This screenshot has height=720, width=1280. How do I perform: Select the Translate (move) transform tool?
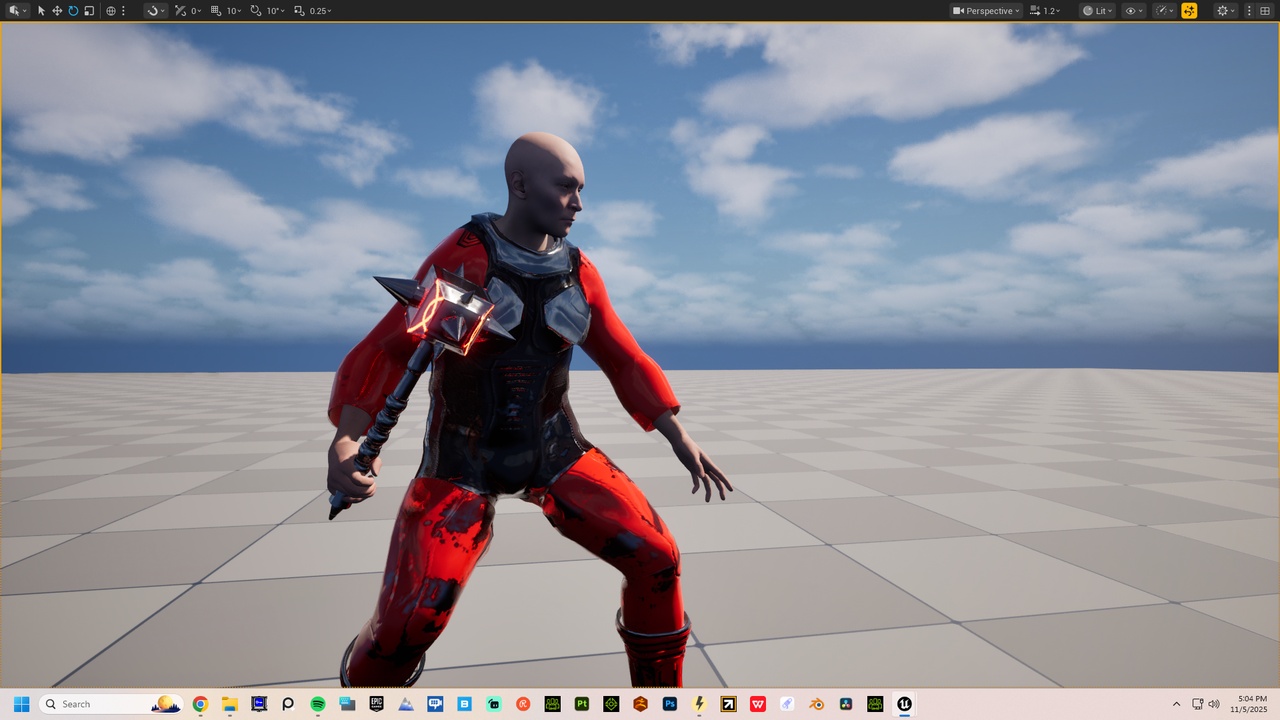[57, 11]
